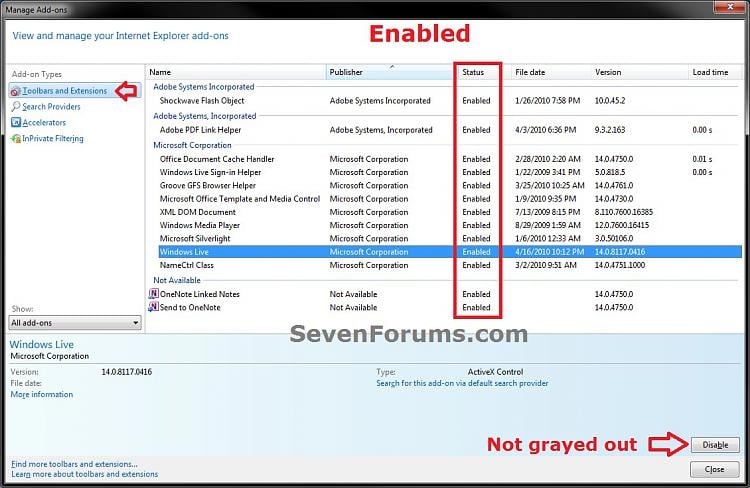
Task: Click Enabled status of Microsoft Silverlight
Action: (x=476, y=238)
